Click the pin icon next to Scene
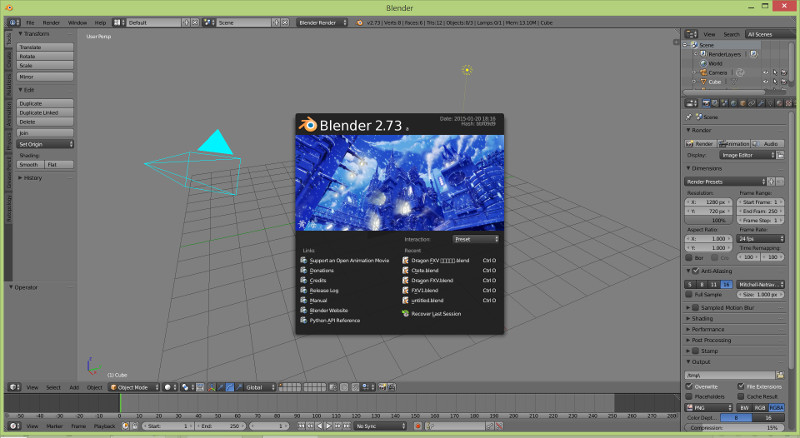This screenshot has width=800, height=438. point(689,117)
